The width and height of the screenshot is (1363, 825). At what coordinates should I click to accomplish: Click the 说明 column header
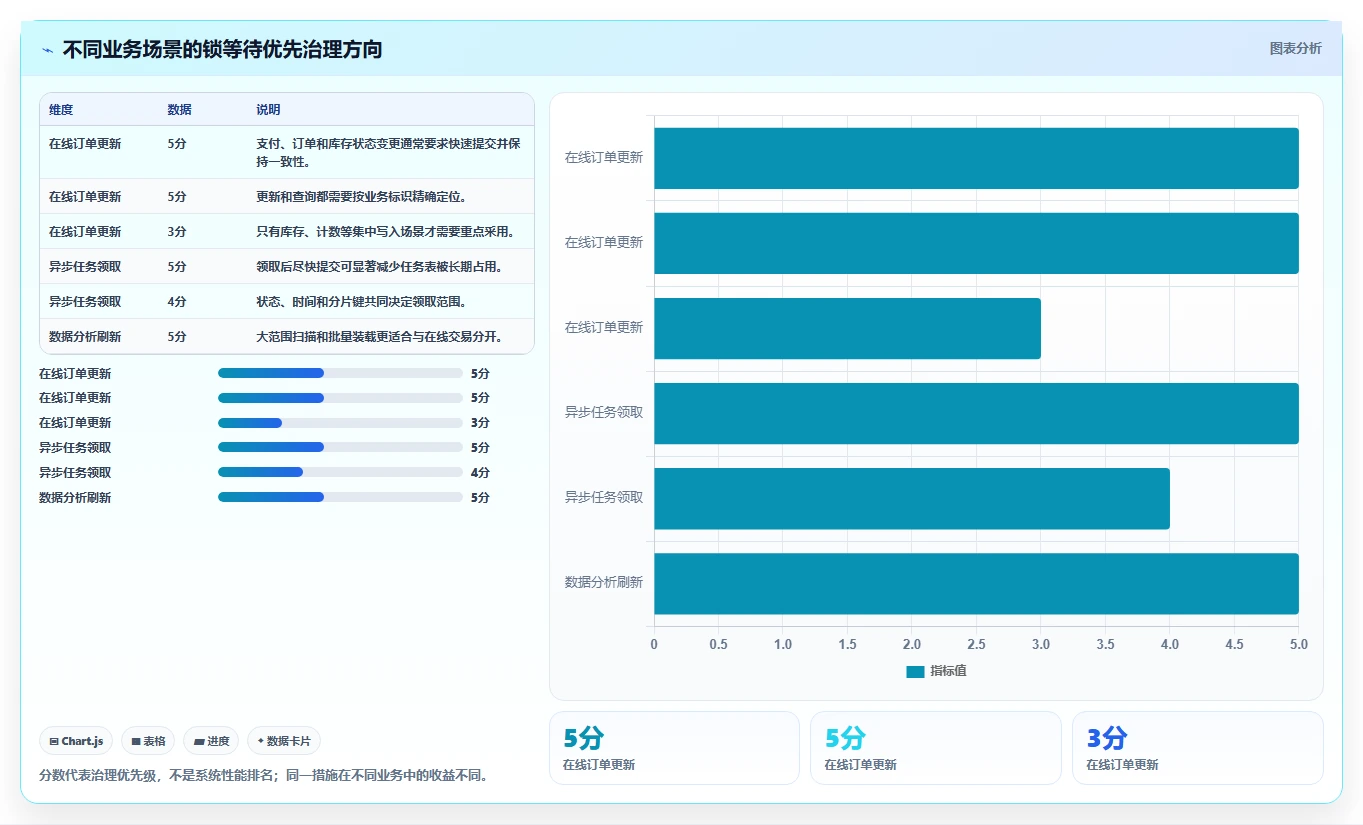[268, 110]
